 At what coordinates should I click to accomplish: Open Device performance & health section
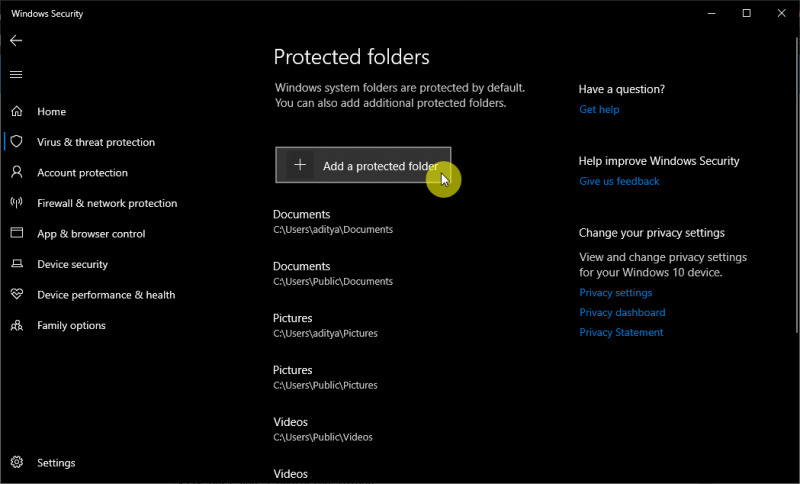tap(106, 295)
